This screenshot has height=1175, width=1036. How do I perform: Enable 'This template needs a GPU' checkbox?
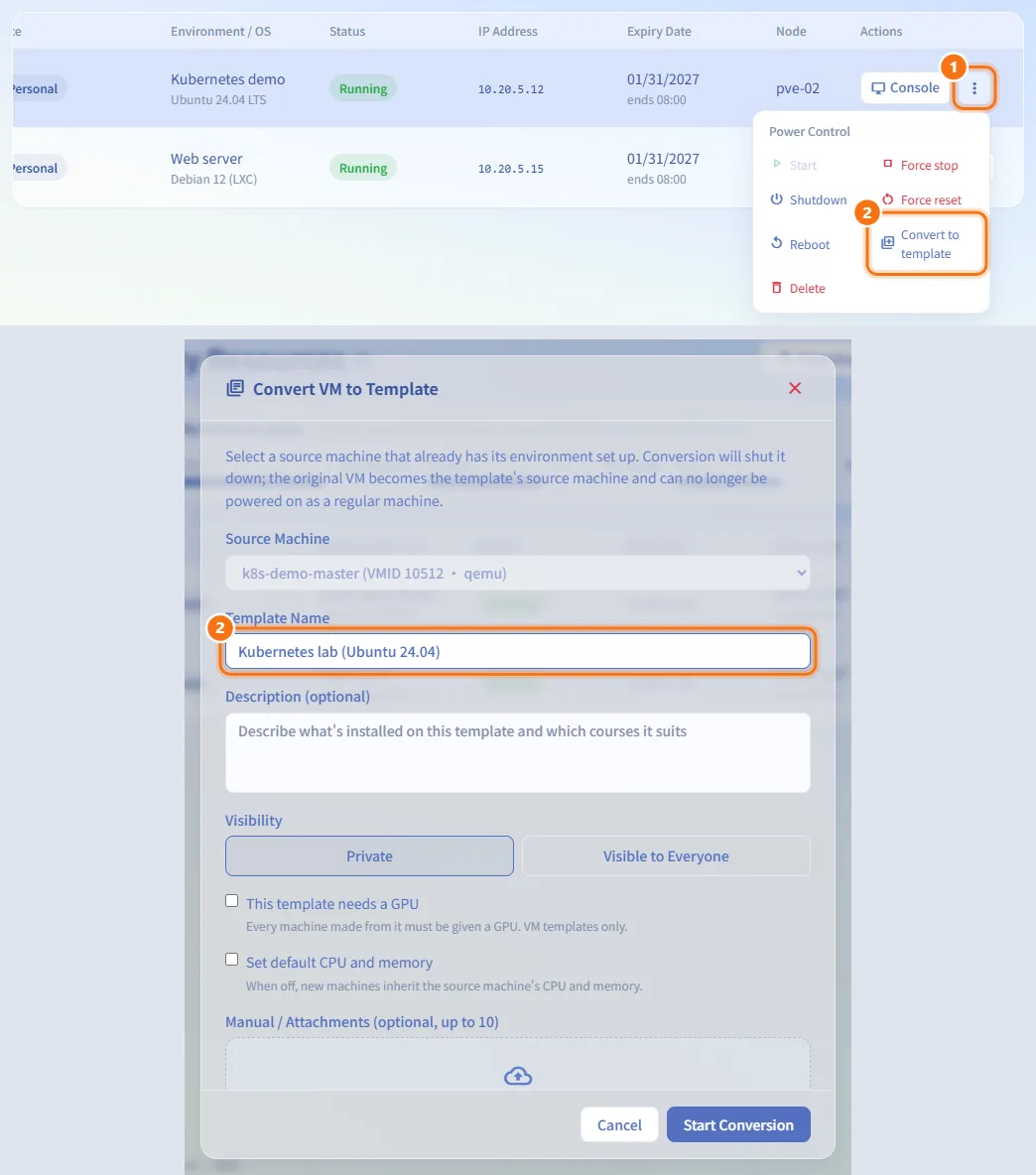coord(232,901)
